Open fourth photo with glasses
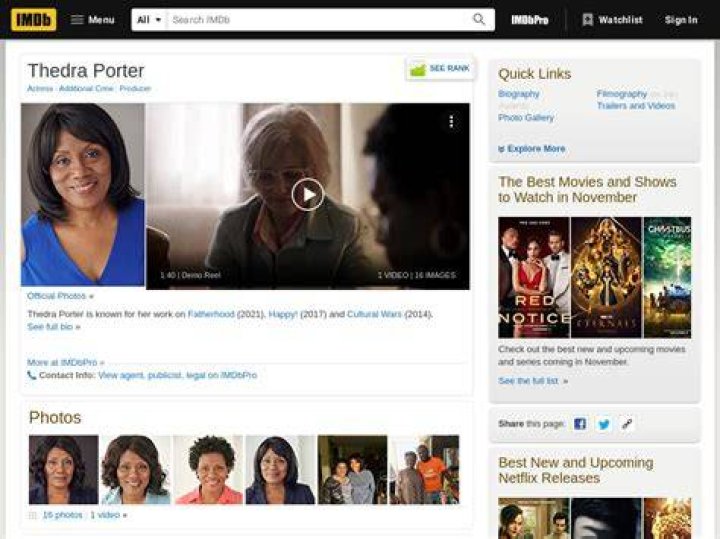720x539 pixels. tap(280, 469)
